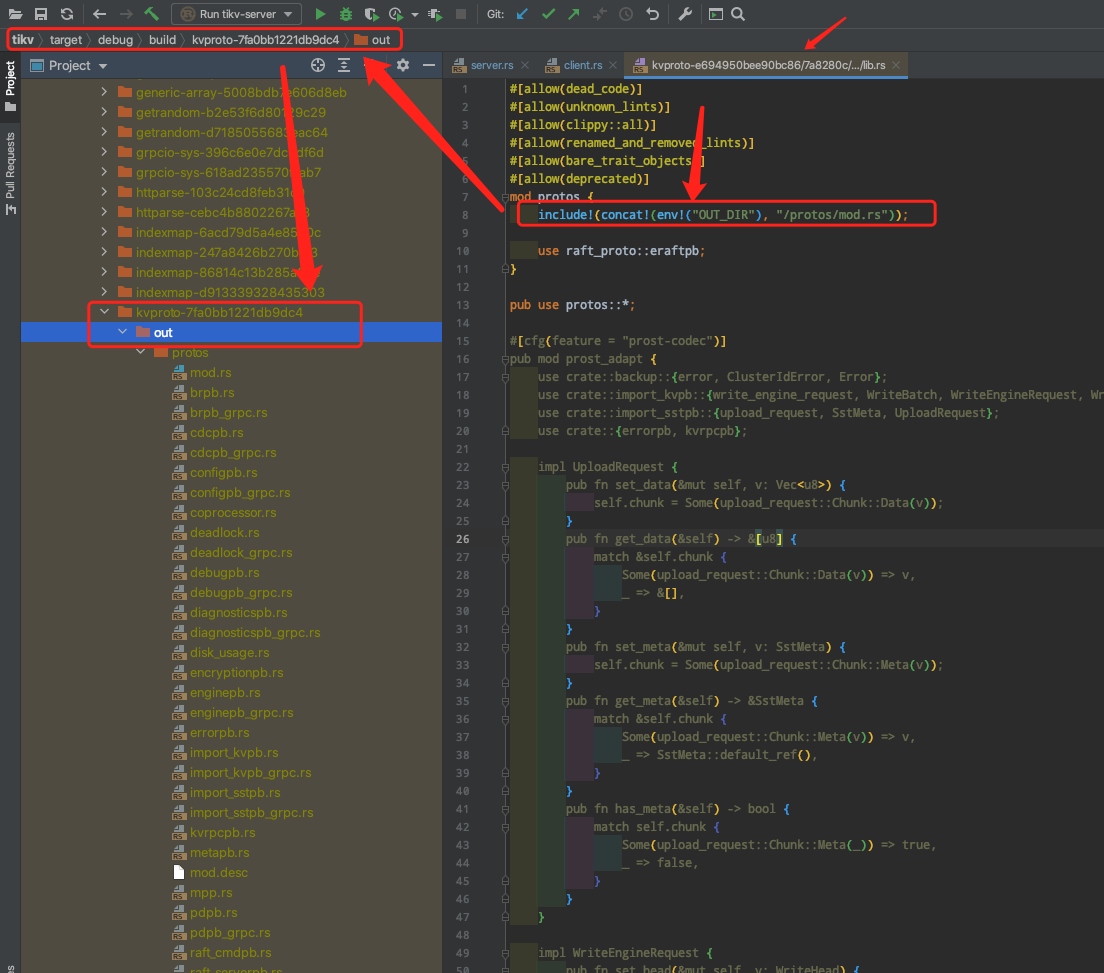Collapse the kvproto-7fa0bb1221db9dc4 folder

pyautogui.click(x=104, y=312)
